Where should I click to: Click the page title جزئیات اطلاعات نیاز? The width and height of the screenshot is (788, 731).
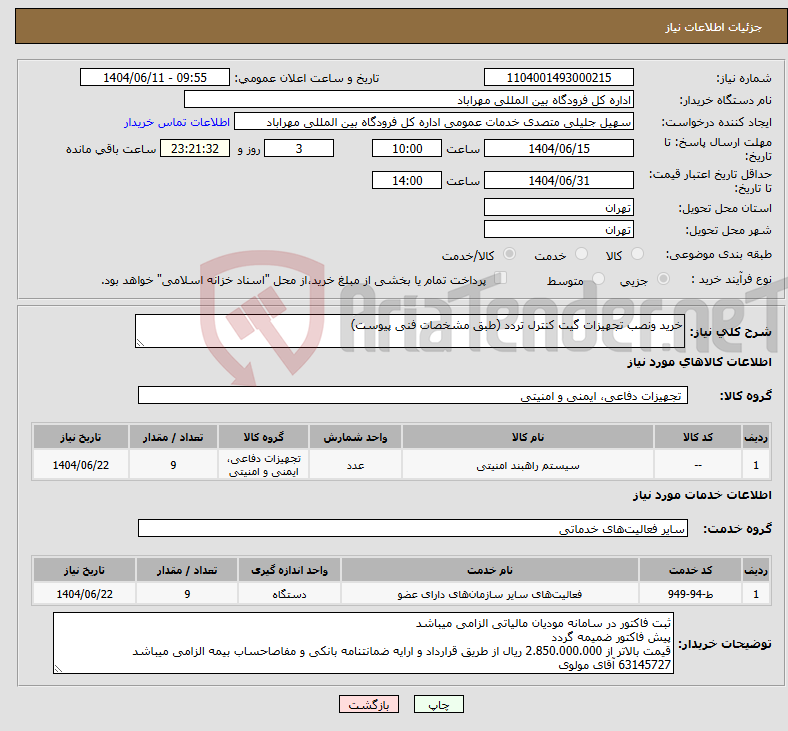point(714,27)
